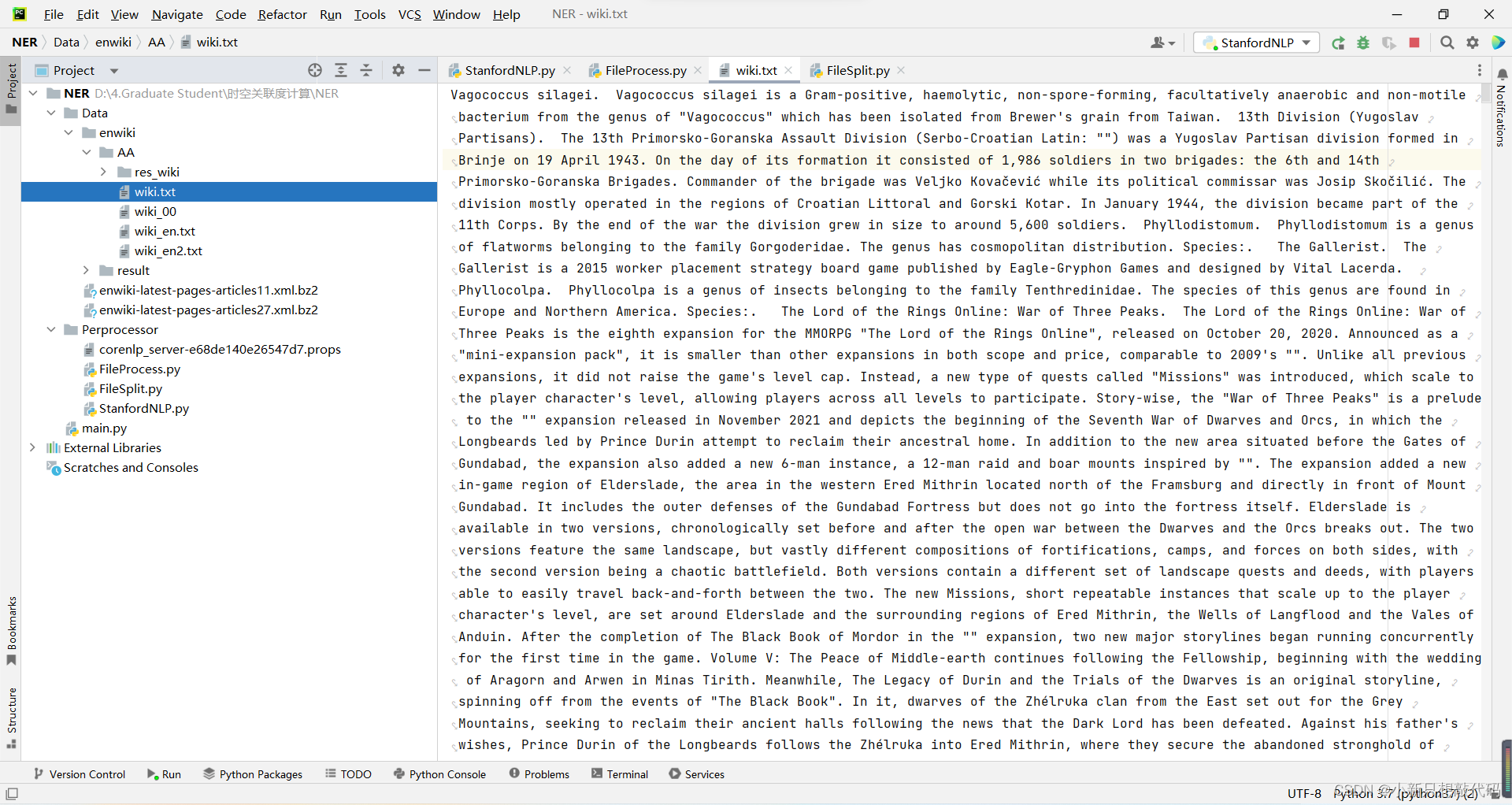
Task: Click the Run green rerun icon
Action: pyautogui.click(x=1338, y=43)
